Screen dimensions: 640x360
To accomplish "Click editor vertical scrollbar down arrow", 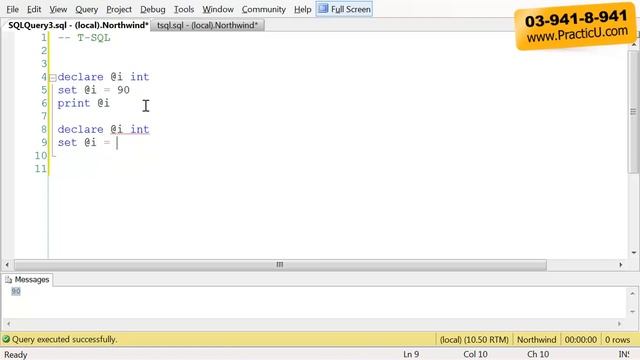I will (x=633, y=253).
